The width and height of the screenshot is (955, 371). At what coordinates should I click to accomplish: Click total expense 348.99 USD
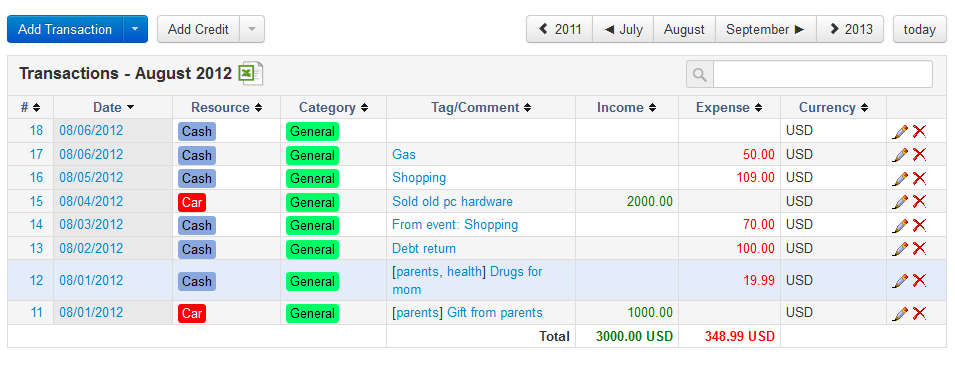tap(739, 336)
